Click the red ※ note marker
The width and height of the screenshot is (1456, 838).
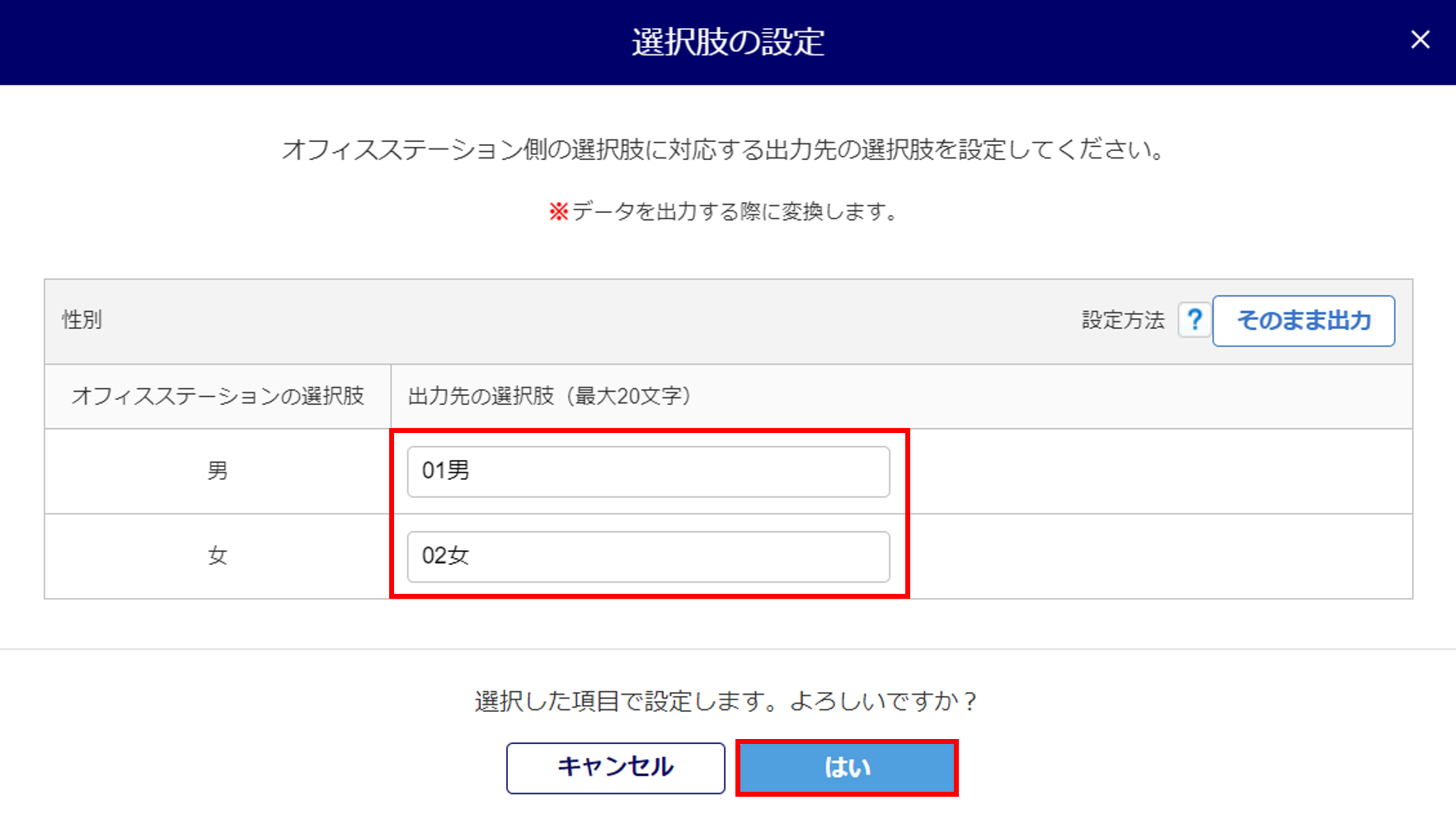point(559,212)
